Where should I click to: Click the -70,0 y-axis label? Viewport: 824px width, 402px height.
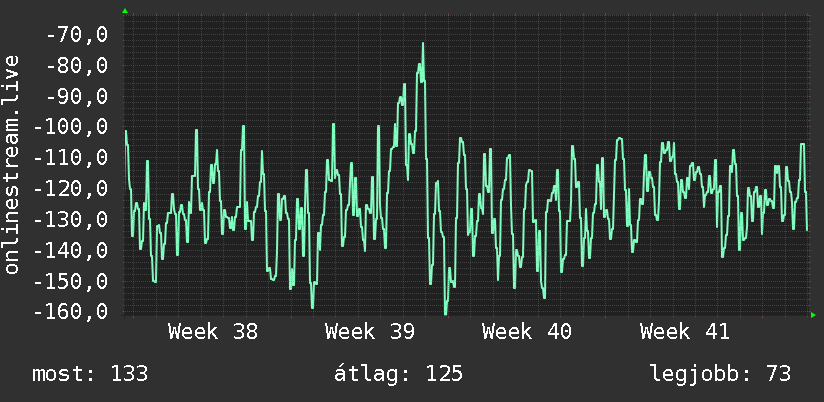(x=77, y=36)
